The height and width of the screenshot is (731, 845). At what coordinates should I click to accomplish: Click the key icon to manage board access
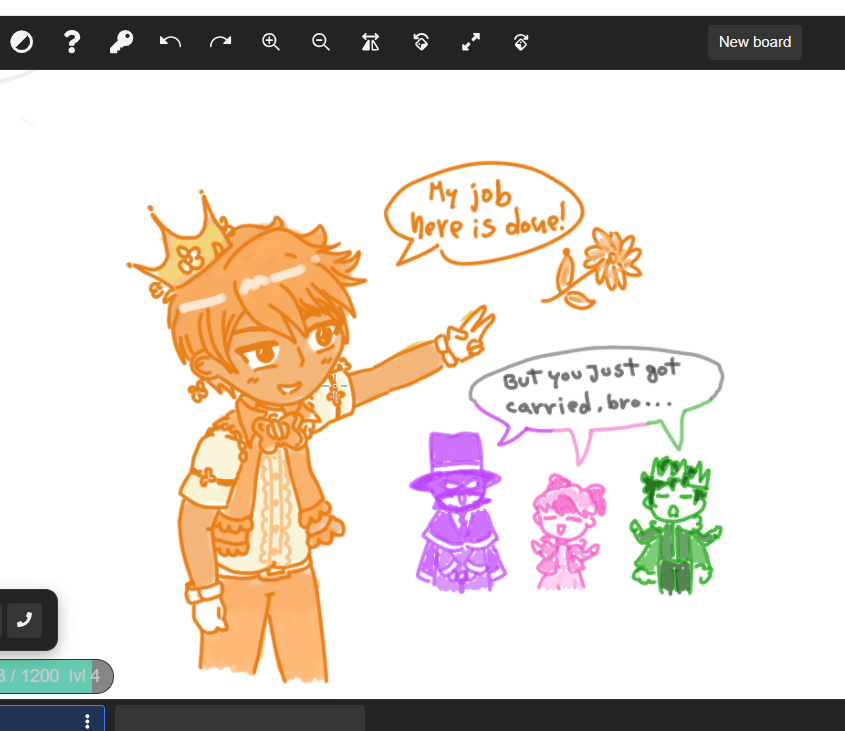click(x=121, y=42)
